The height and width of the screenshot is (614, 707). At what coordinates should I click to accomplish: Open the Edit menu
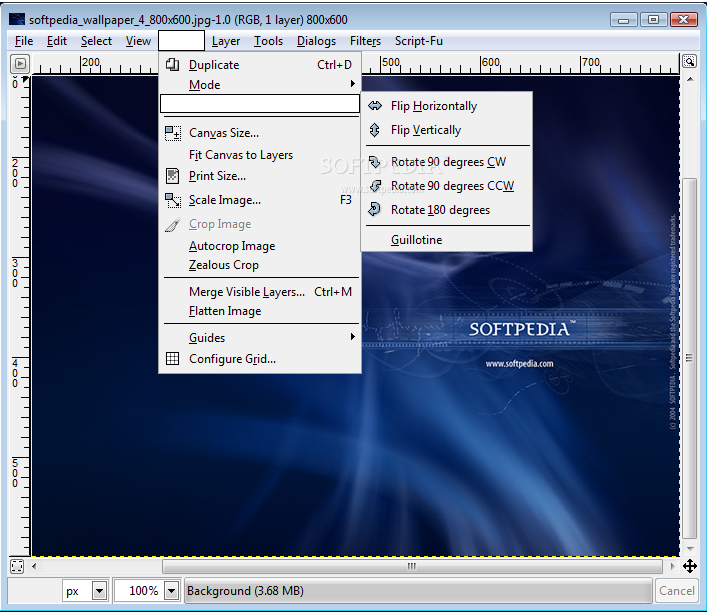pyautogui.click(x=57, y=41)
